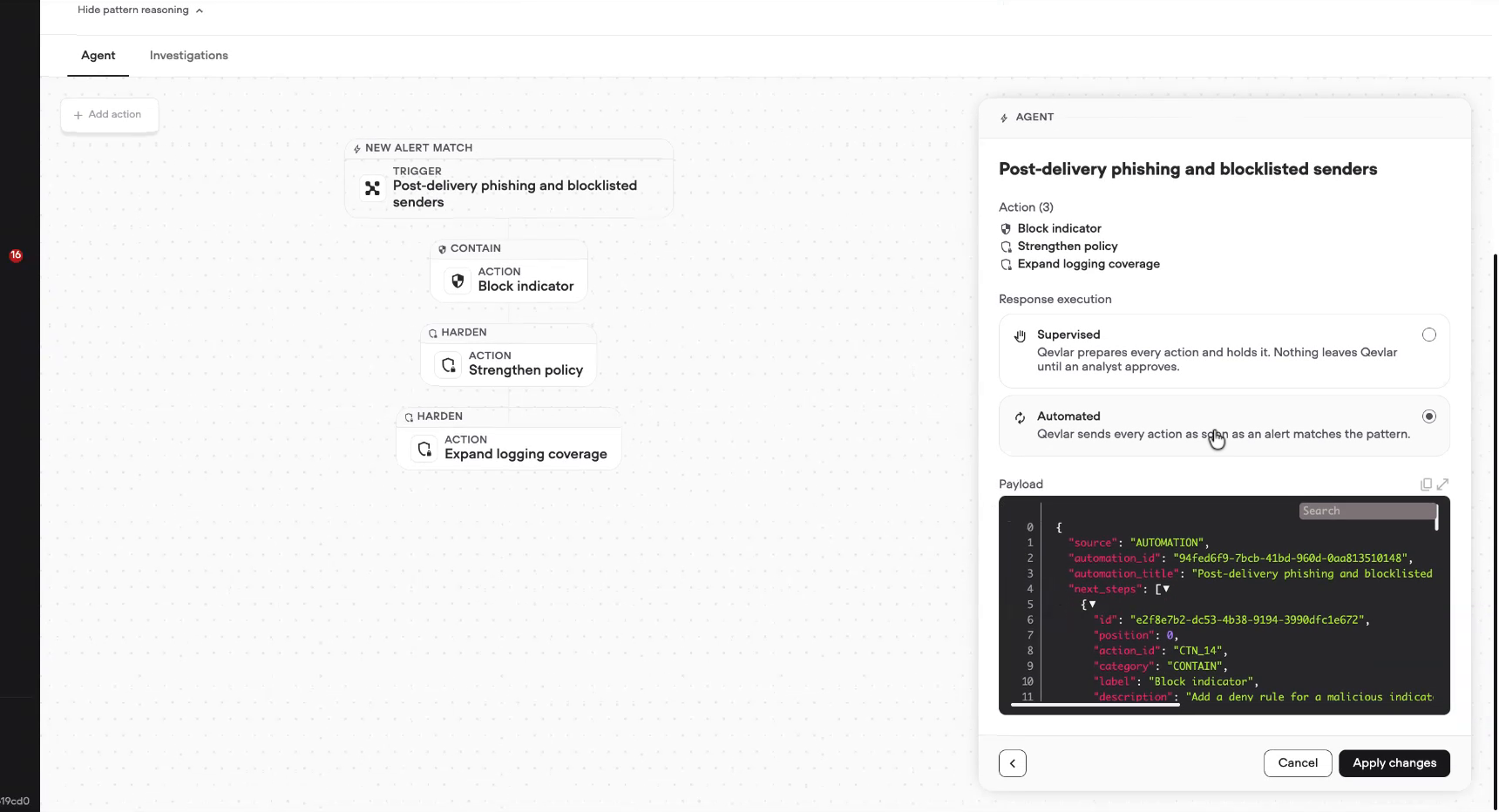Select the Post-delivery phishing trigger node
1499x812 pixels.
509,178
